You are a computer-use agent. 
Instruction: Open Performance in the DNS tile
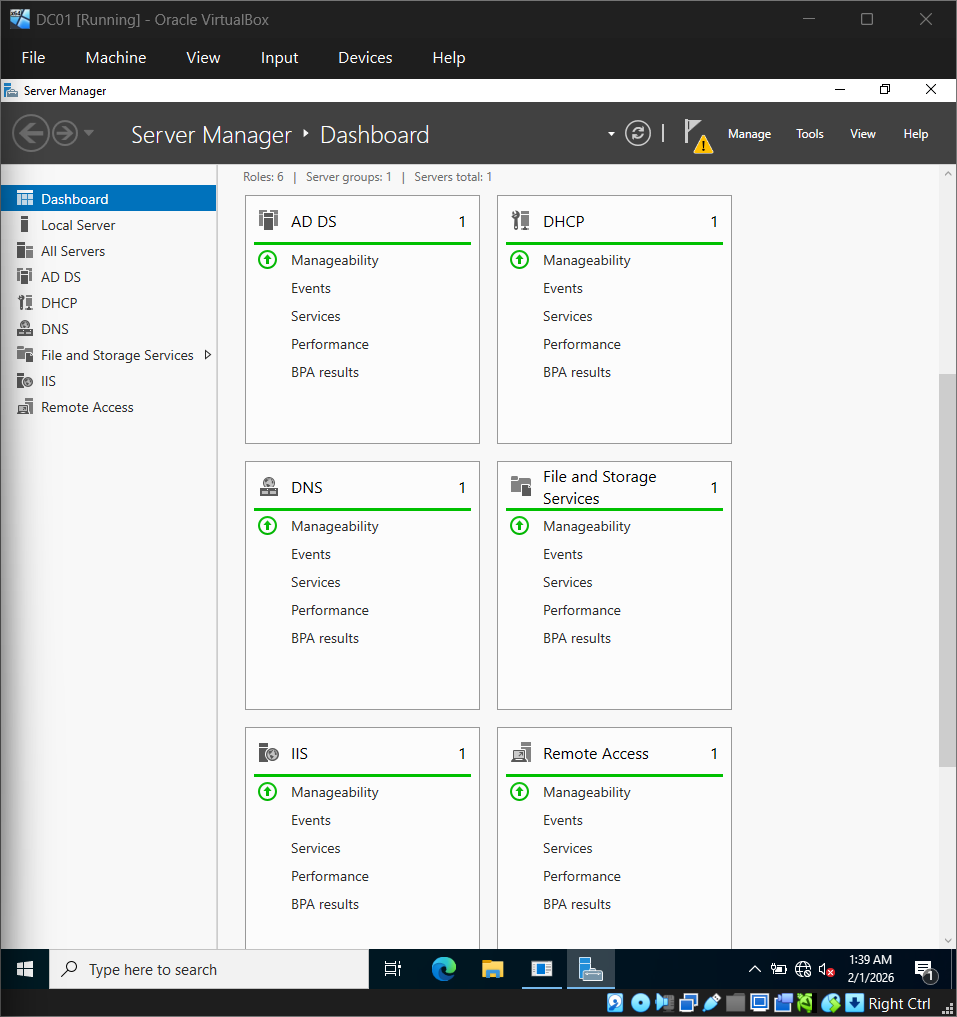coord(330,610)
